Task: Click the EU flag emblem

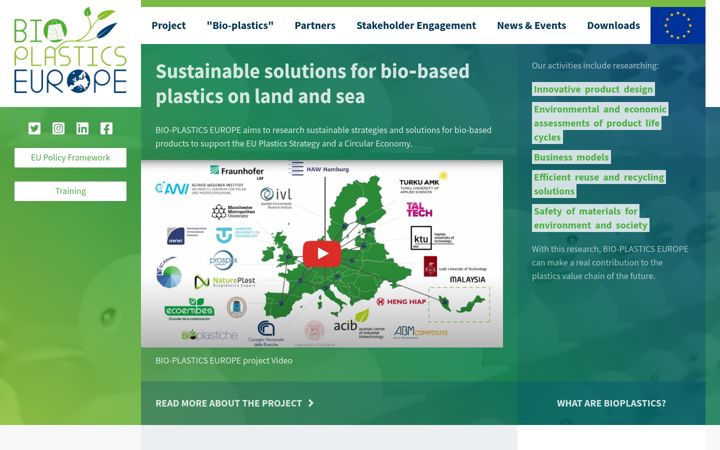Action: coord(678,25)
